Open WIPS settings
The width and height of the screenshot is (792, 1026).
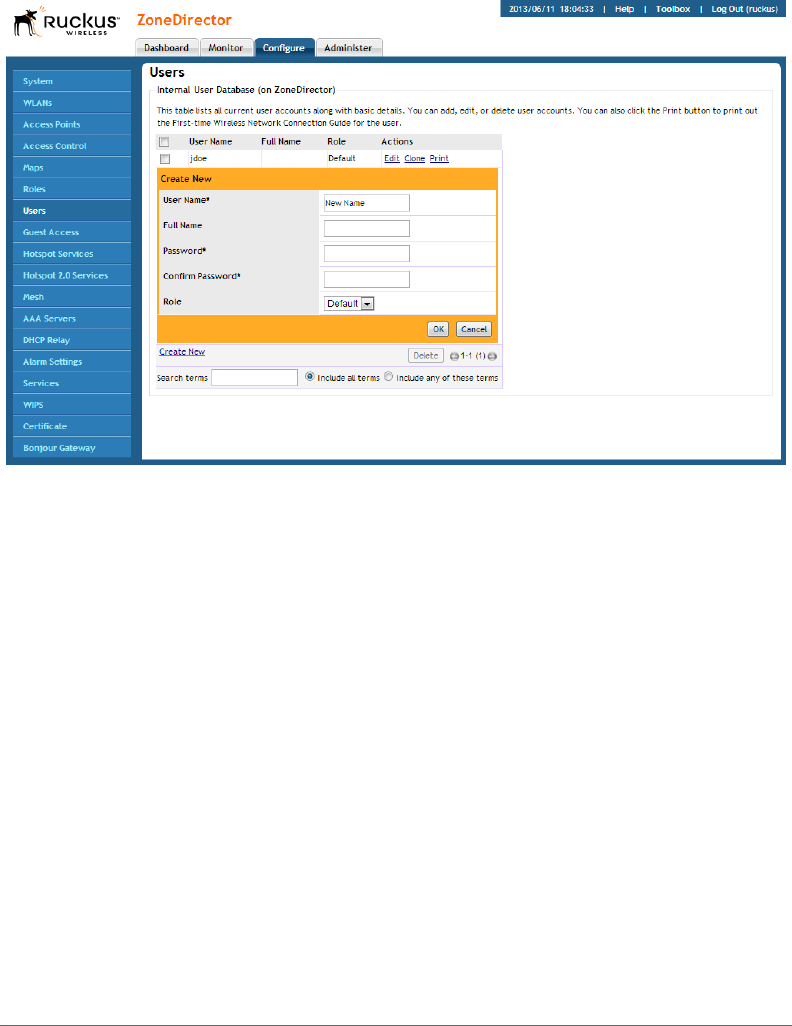coord(72,405)
